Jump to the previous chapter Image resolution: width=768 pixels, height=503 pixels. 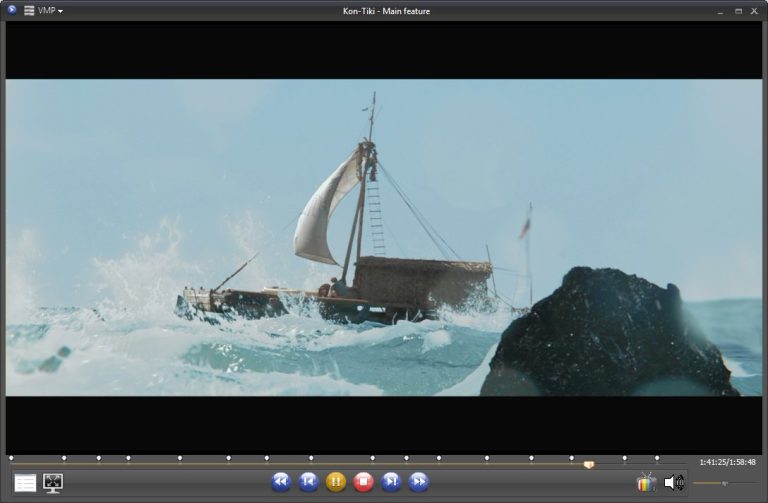coord(309,482)
